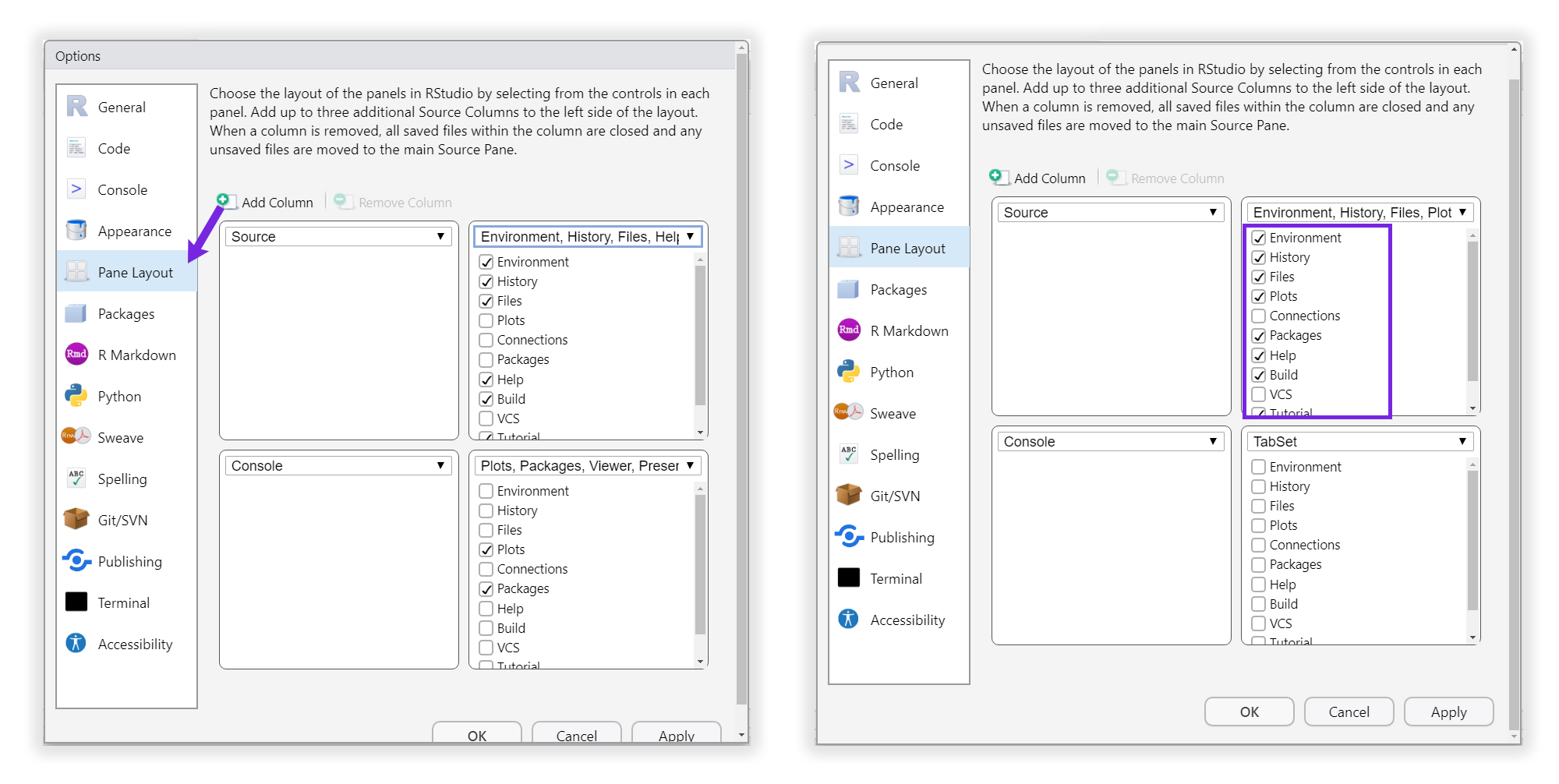This screenshot has height=784, width=1559.
Task: Uncheck Packages in left window bottom-right pane
Action: point(486,588)
